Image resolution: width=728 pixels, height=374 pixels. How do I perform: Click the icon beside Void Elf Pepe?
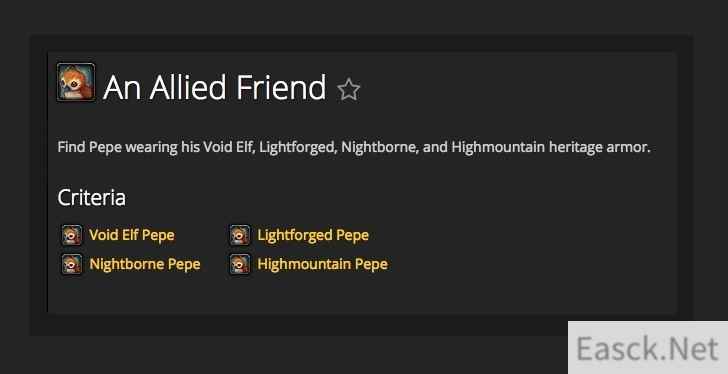click(72, 235)
